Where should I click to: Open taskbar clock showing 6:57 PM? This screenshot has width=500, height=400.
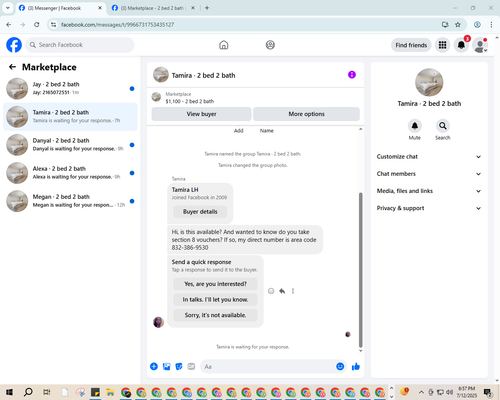(x=467, y=392)
